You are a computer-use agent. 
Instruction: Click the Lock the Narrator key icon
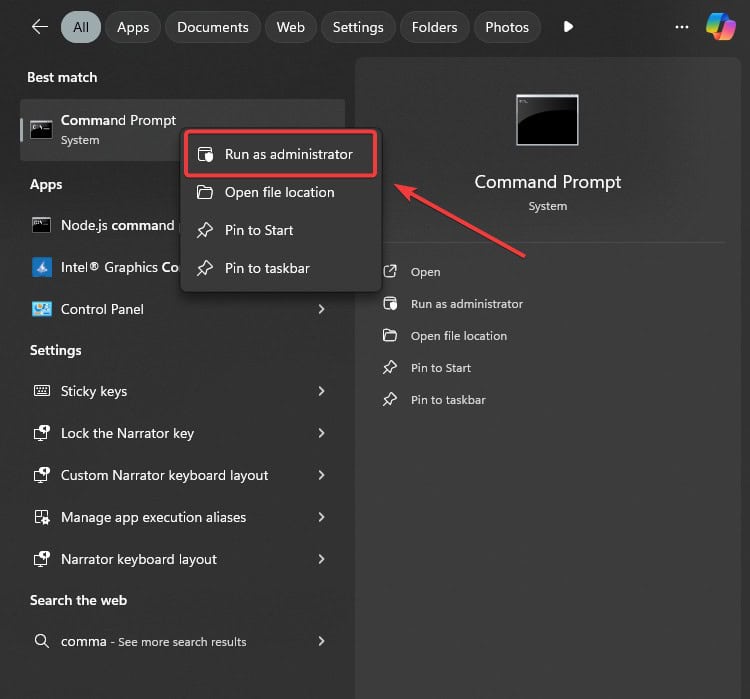click(x=42, y=433)
